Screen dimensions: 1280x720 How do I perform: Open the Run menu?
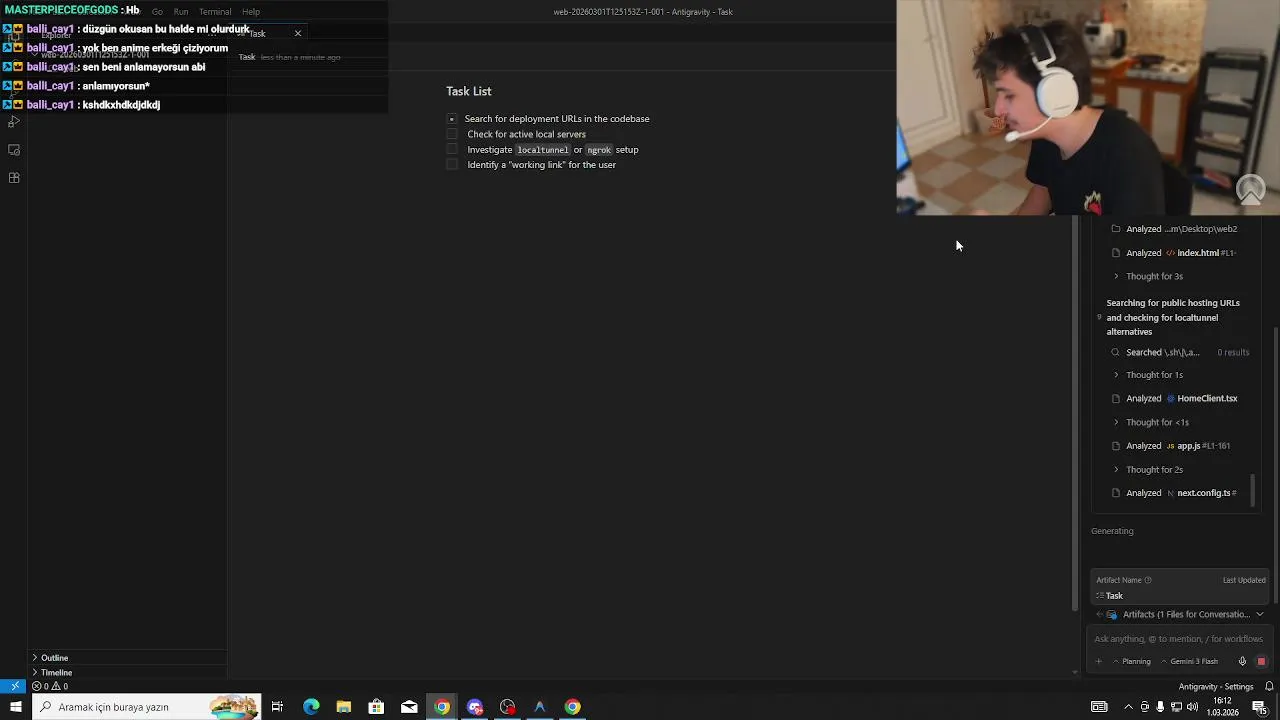(181, 12)
